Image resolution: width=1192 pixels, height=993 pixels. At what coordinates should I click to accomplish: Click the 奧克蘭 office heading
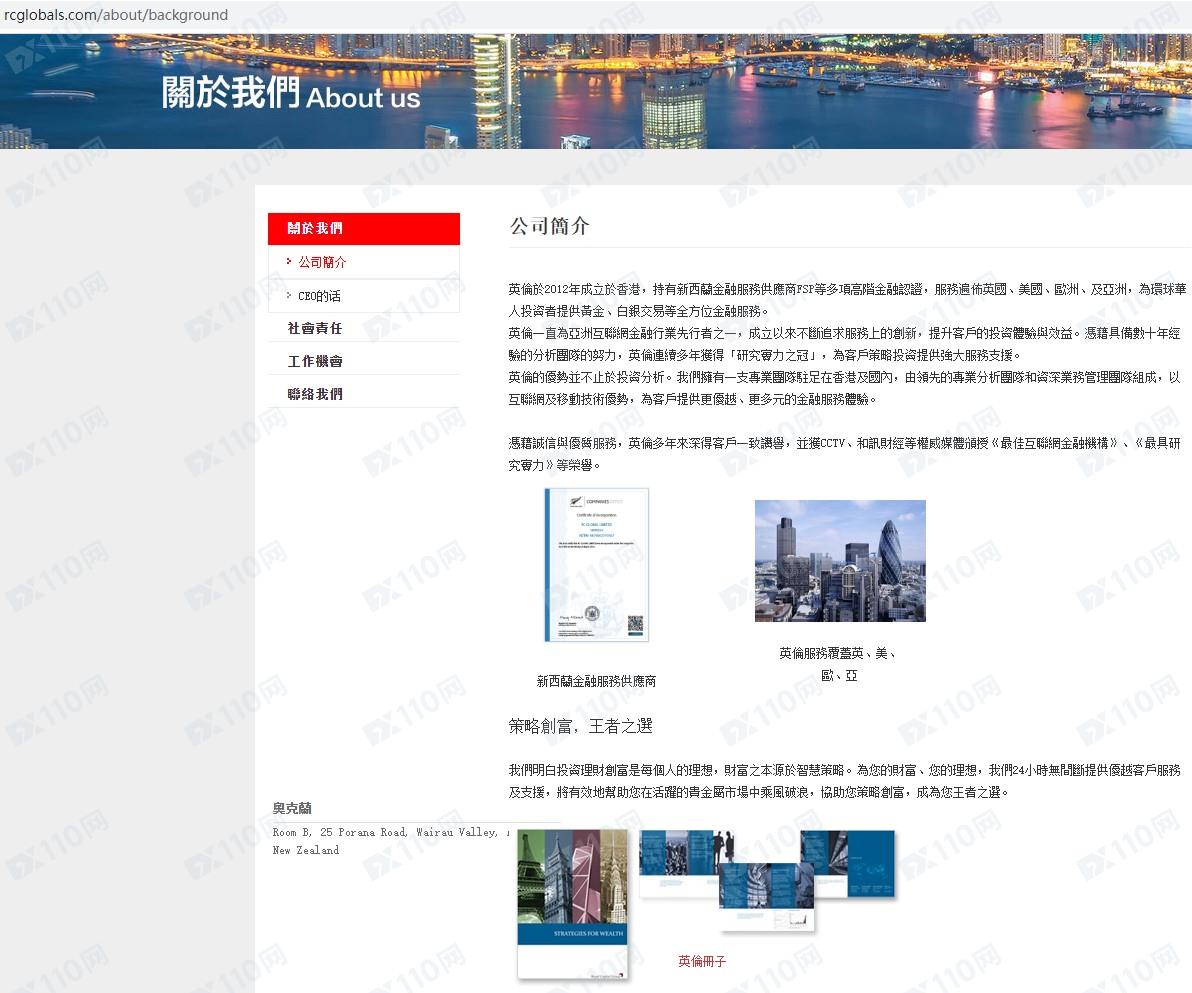[292, 808]
